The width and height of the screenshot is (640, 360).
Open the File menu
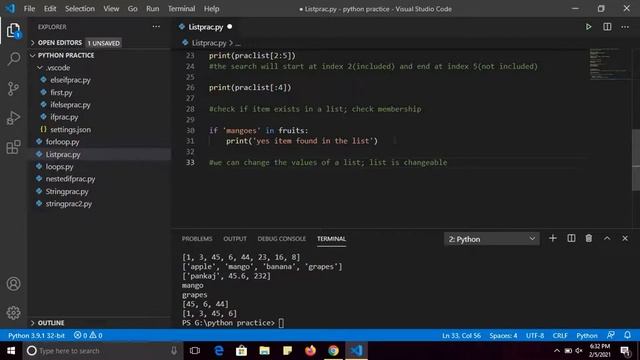click(29, 9)
